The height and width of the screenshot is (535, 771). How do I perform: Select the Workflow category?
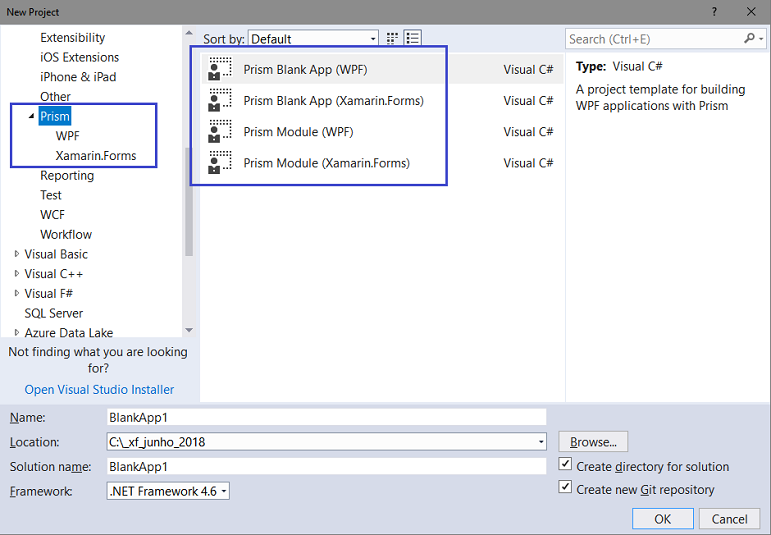tap(66, 235)
